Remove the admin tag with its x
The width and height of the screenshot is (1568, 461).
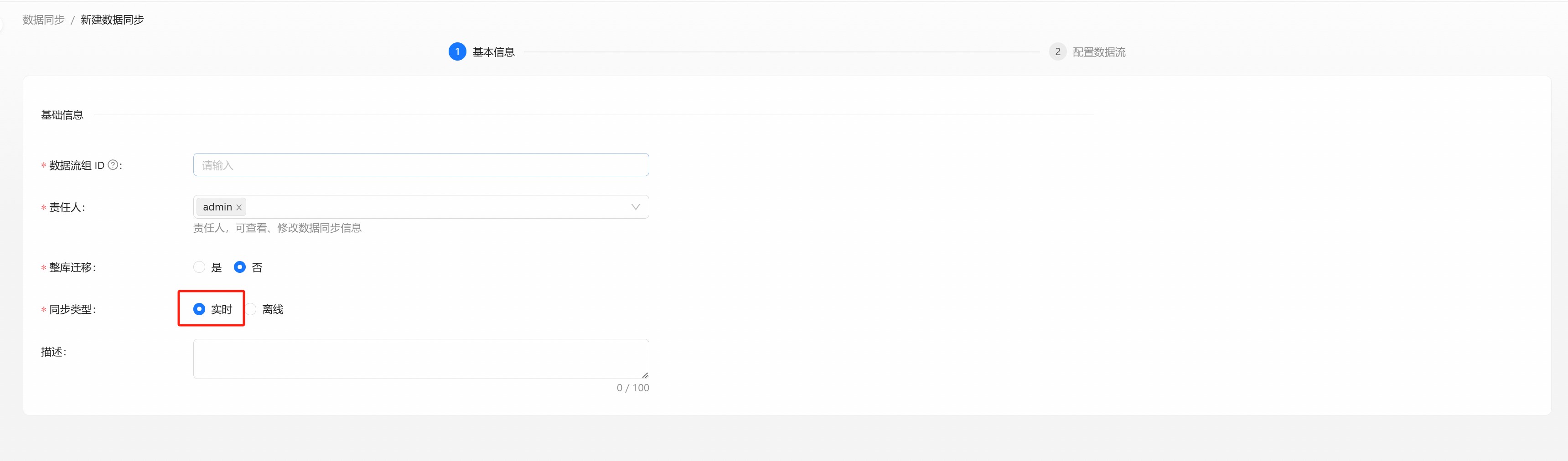tap(239, 207)
